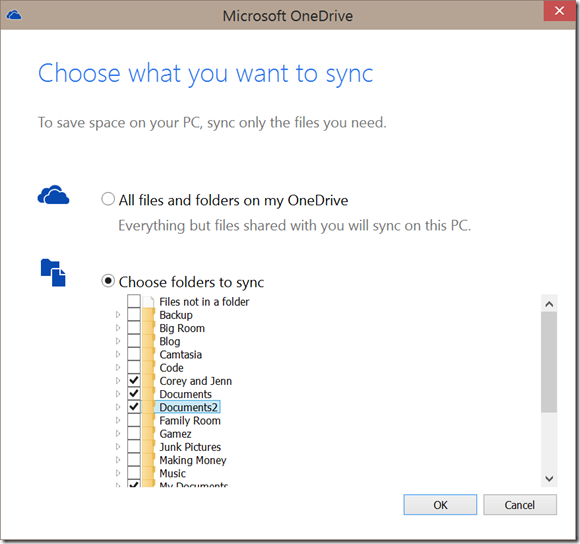Viewport: 580px width, 544px height.
Task: Select Choose folders to sync radio button
Action: 108,281
